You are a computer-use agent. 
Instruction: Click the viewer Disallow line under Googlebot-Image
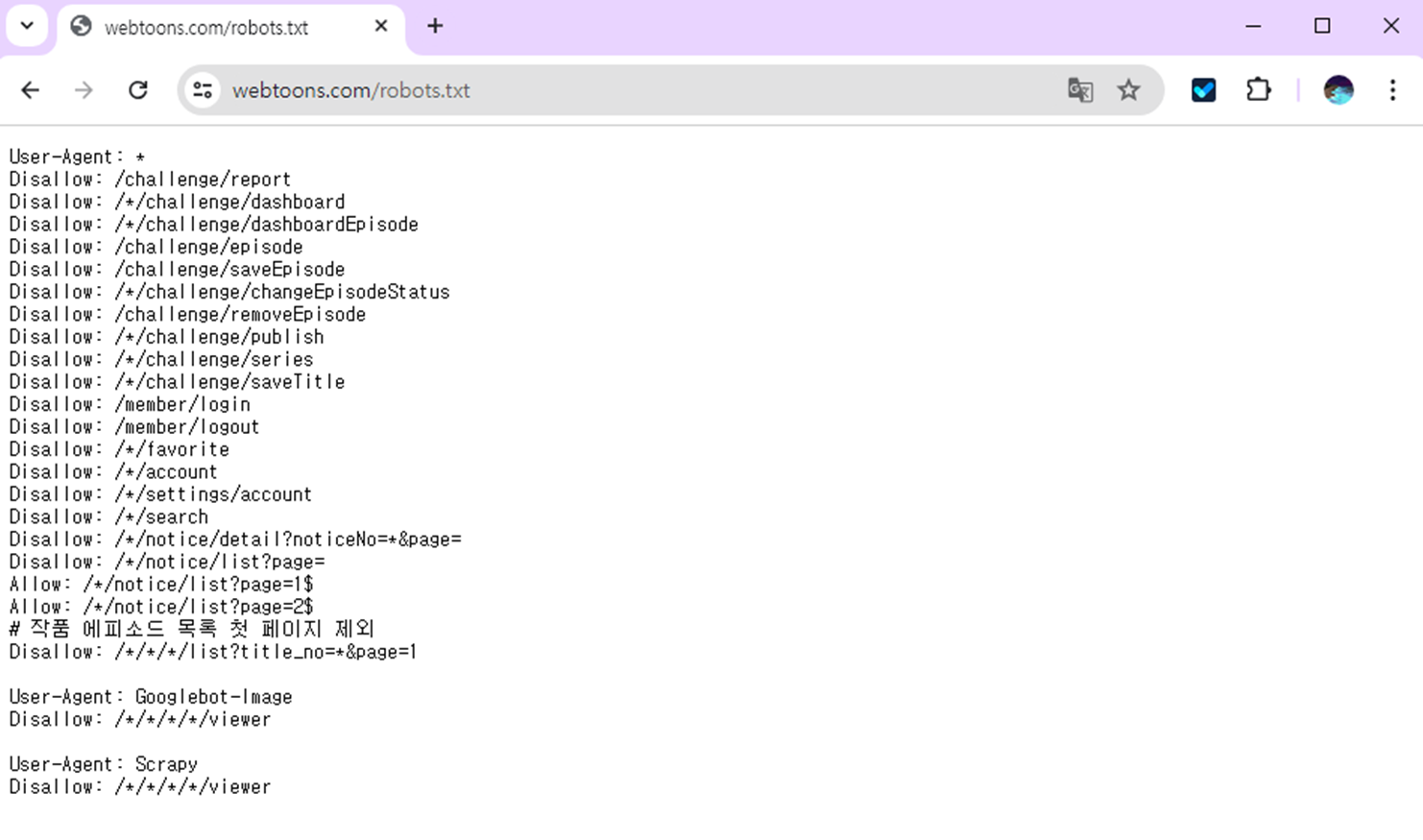point(140,719)
